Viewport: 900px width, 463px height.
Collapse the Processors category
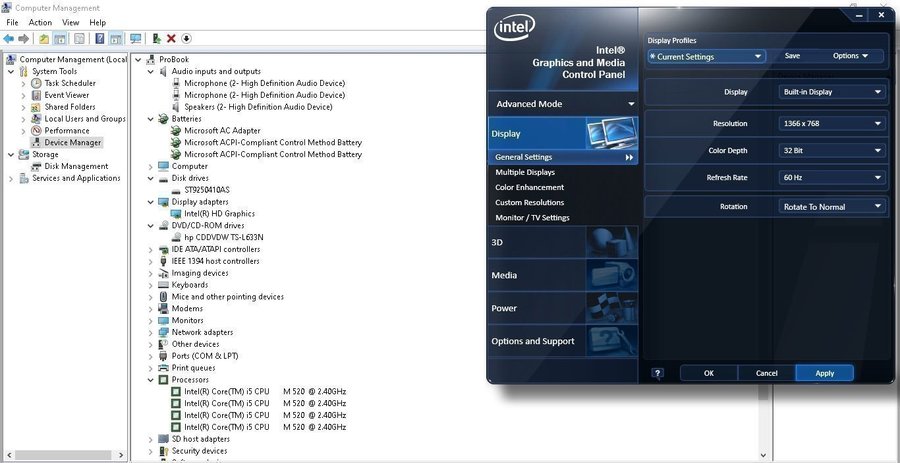(x=150, y=380)
